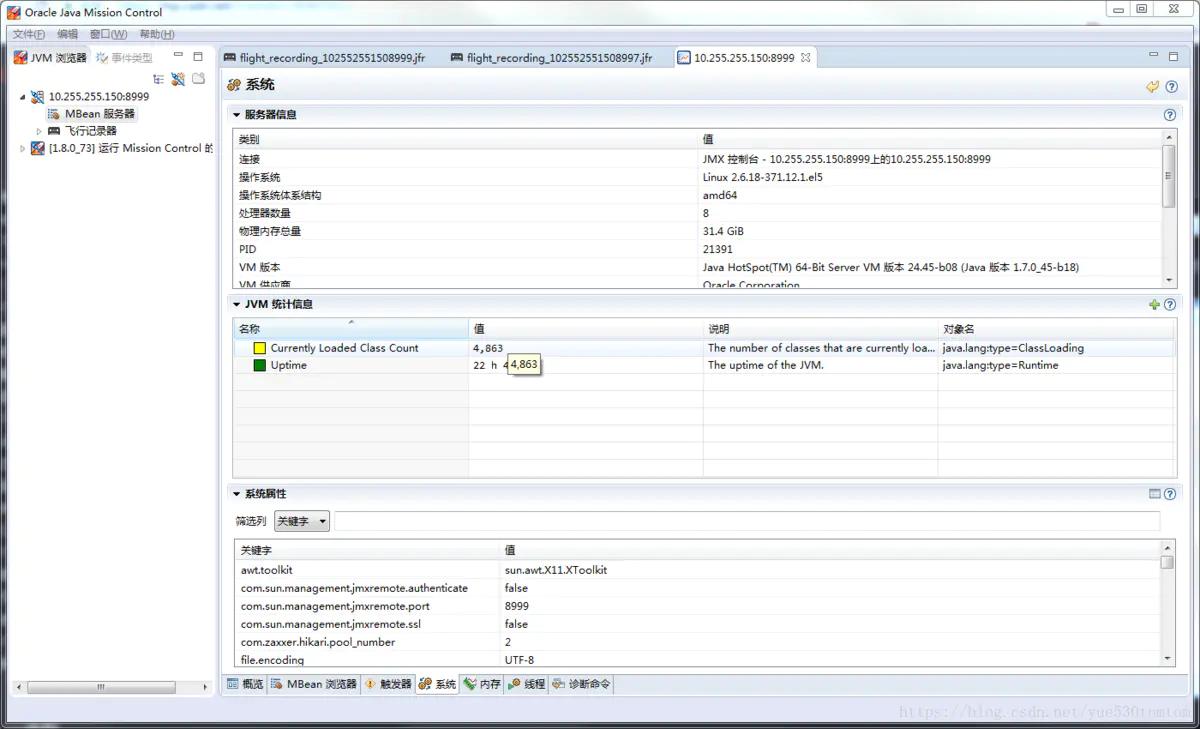Sort by the 名称 column header
The height and width of the screenshot is (729, 1200).
click(x=350, y=329)
